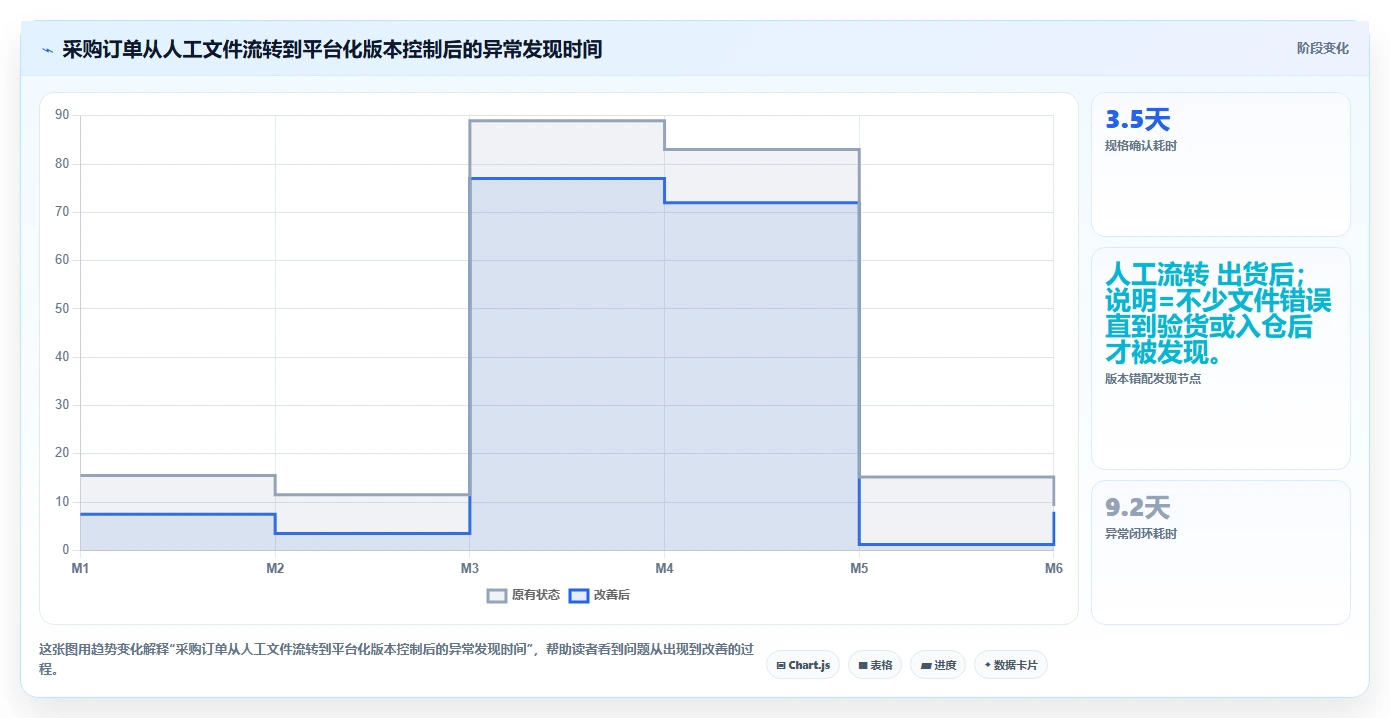Image resolution: width=1390 pixels, height=718 pixels.
Task: Toggle the 原有状态 legend item
Action: click(523, 595)
